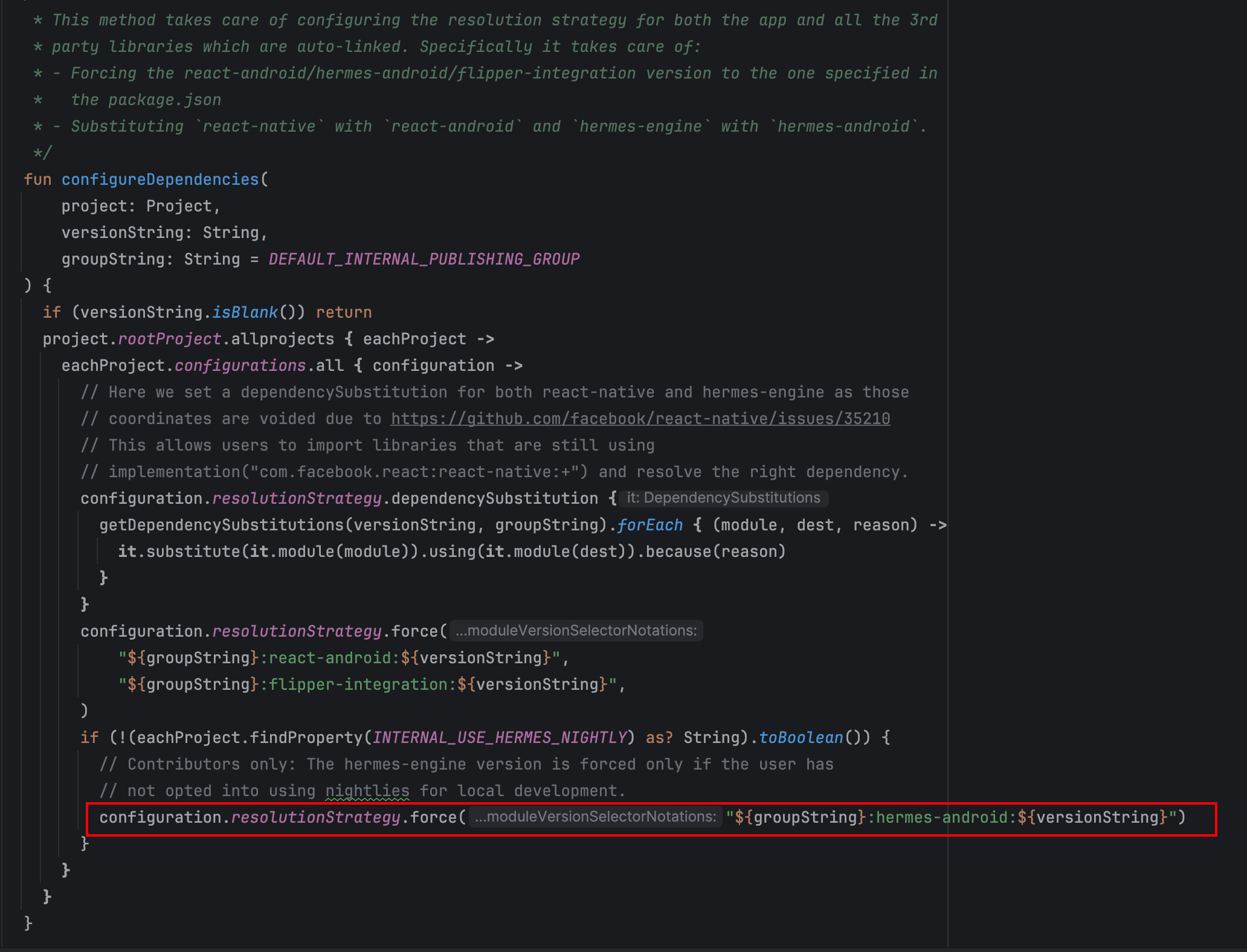Click the underlined word 'nightlies'
The image size is (1247, 952).
click(367, 791)
